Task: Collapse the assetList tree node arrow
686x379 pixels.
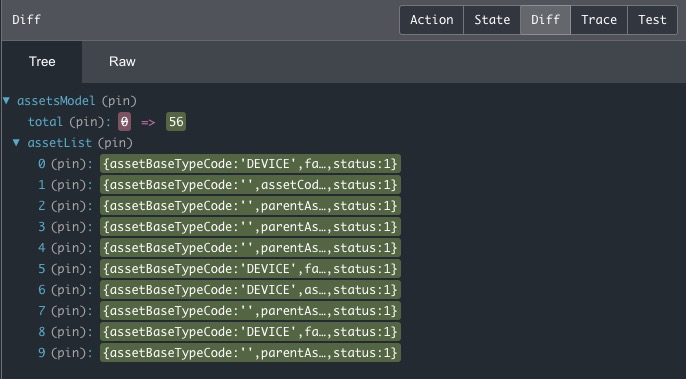Action: [x=16, y=143]
